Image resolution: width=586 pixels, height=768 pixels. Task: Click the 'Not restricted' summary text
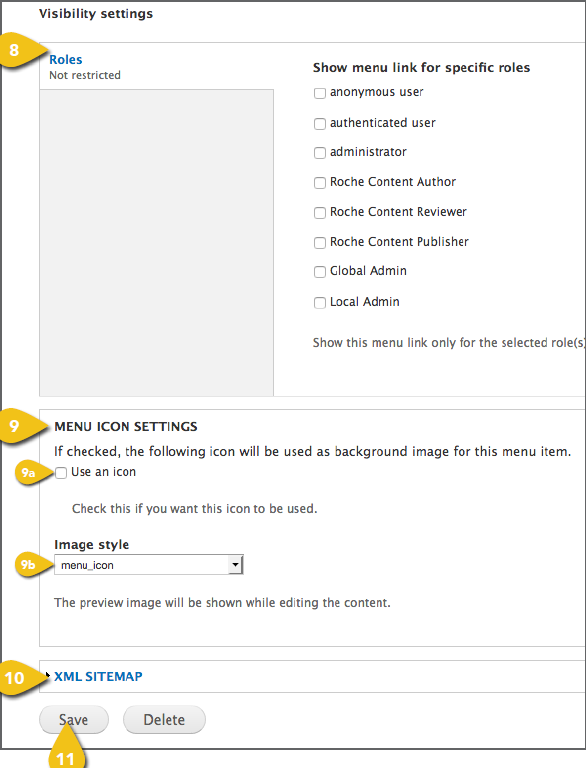click(85, 75)
